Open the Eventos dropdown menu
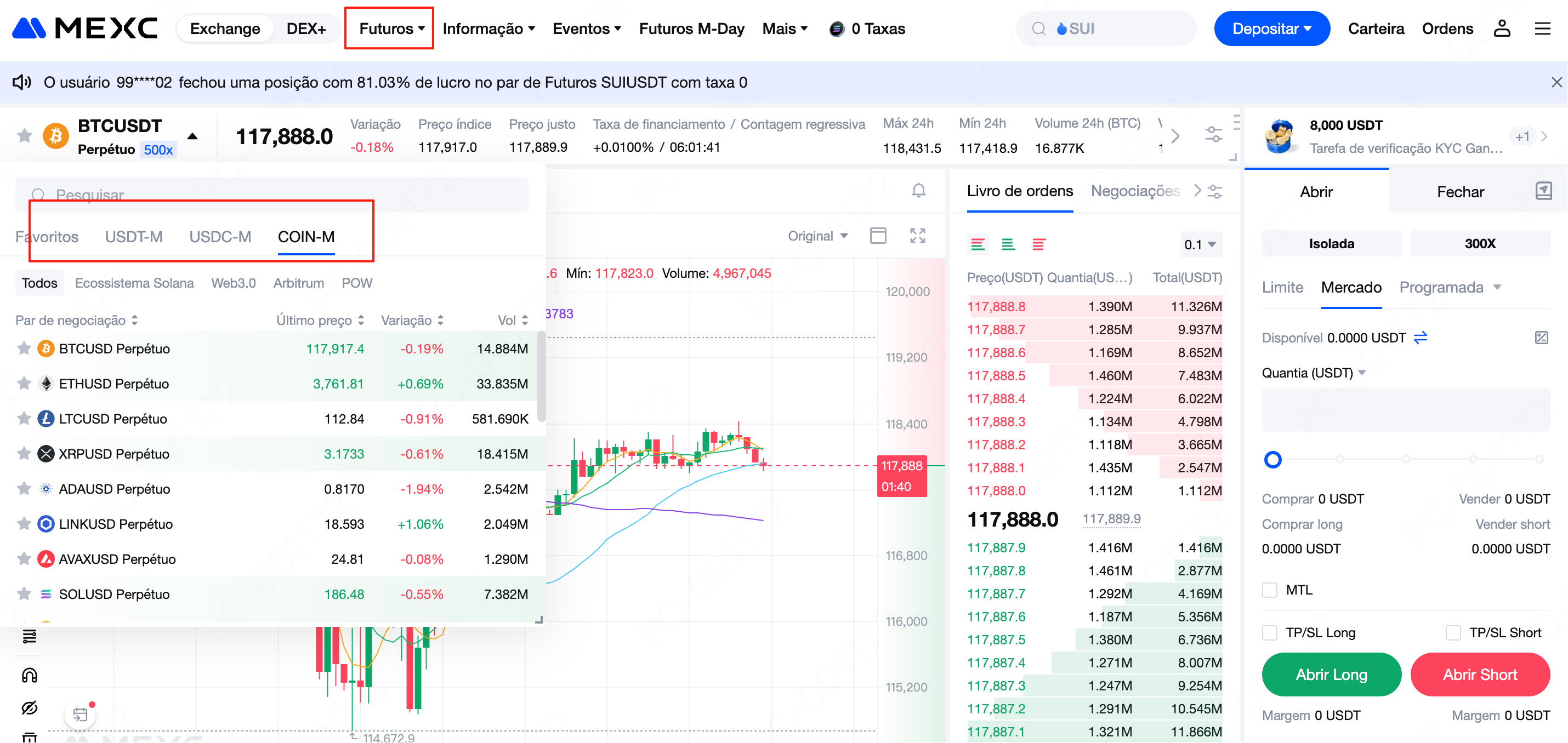Image resolution: width=1568 pixels, height=743 pixels. coord(587,28)
